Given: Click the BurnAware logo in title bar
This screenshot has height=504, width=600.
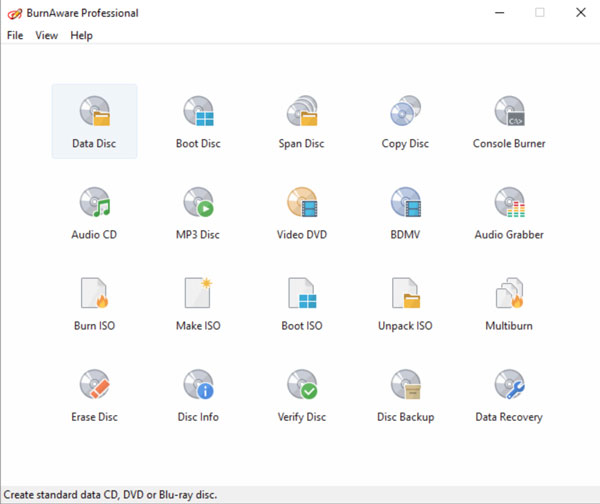Looking at the screenshot, I should [15, 14].
